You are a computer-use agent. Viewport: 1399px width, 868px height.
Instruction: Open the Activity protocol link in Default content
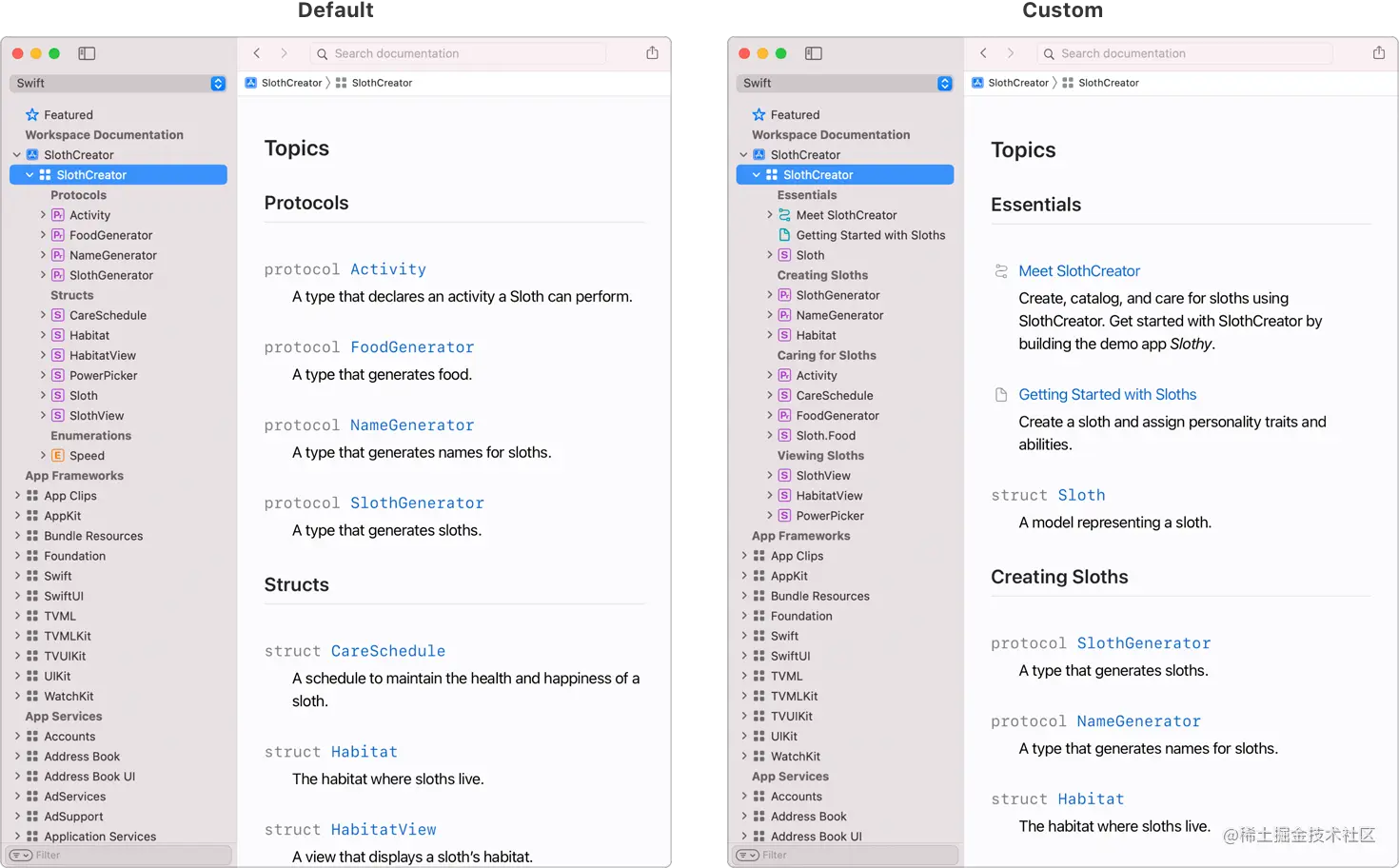point(388,269)
